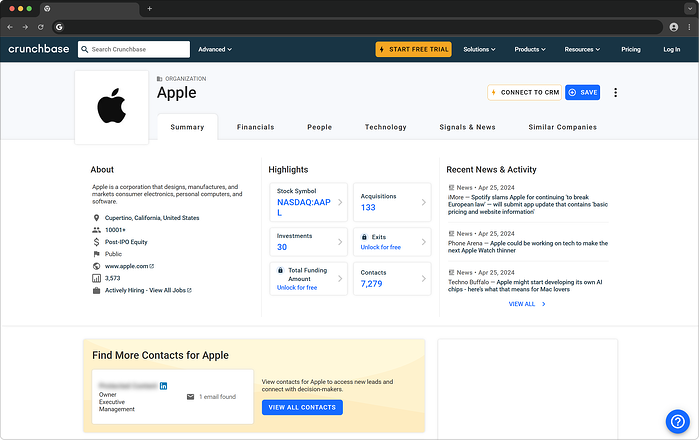
Task: Click the help question mark icon
Action: tap(677, 420)
